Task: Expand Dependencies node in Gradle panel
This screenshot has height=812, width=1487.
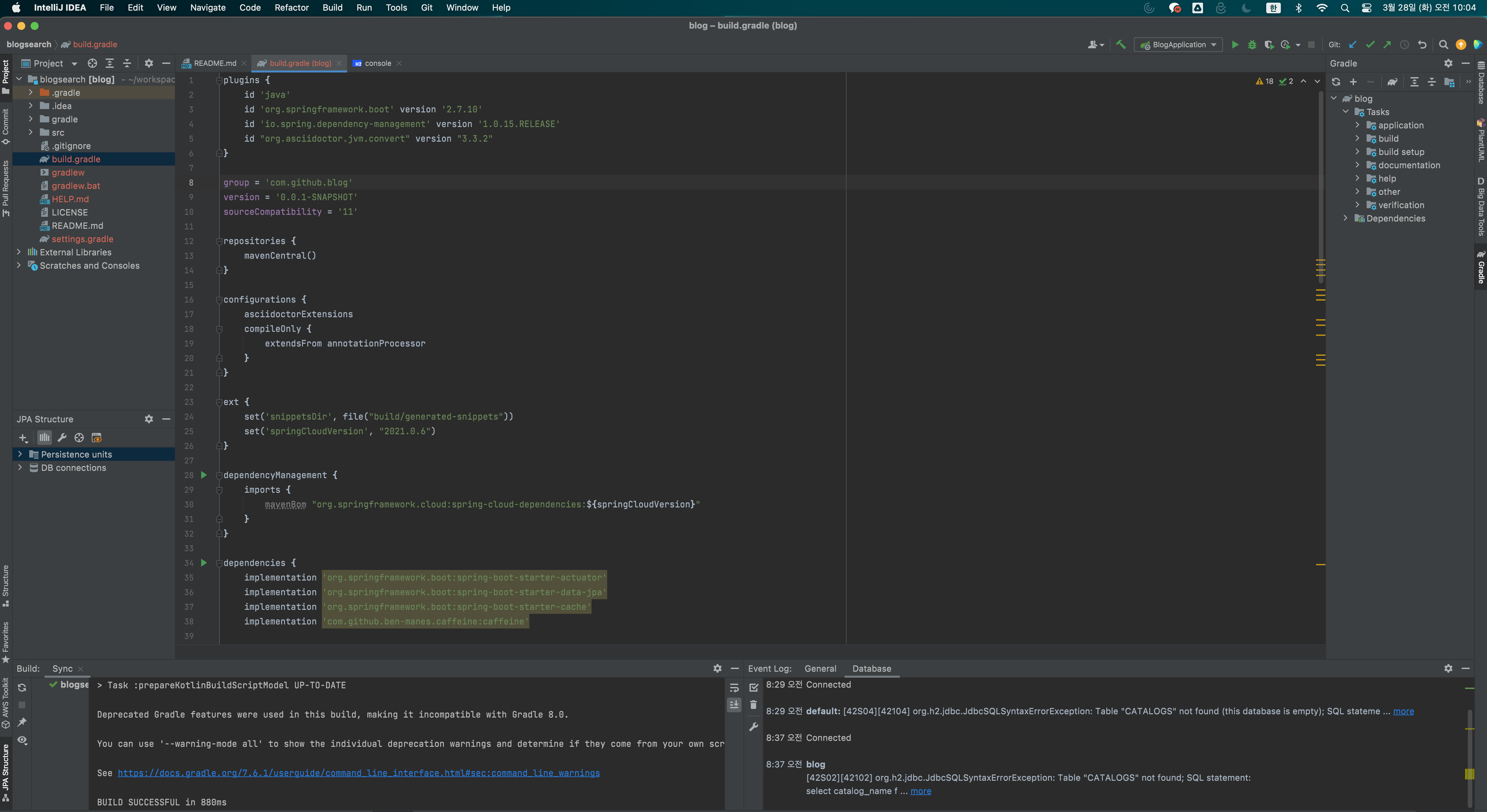Action: tap(1345, 218)
